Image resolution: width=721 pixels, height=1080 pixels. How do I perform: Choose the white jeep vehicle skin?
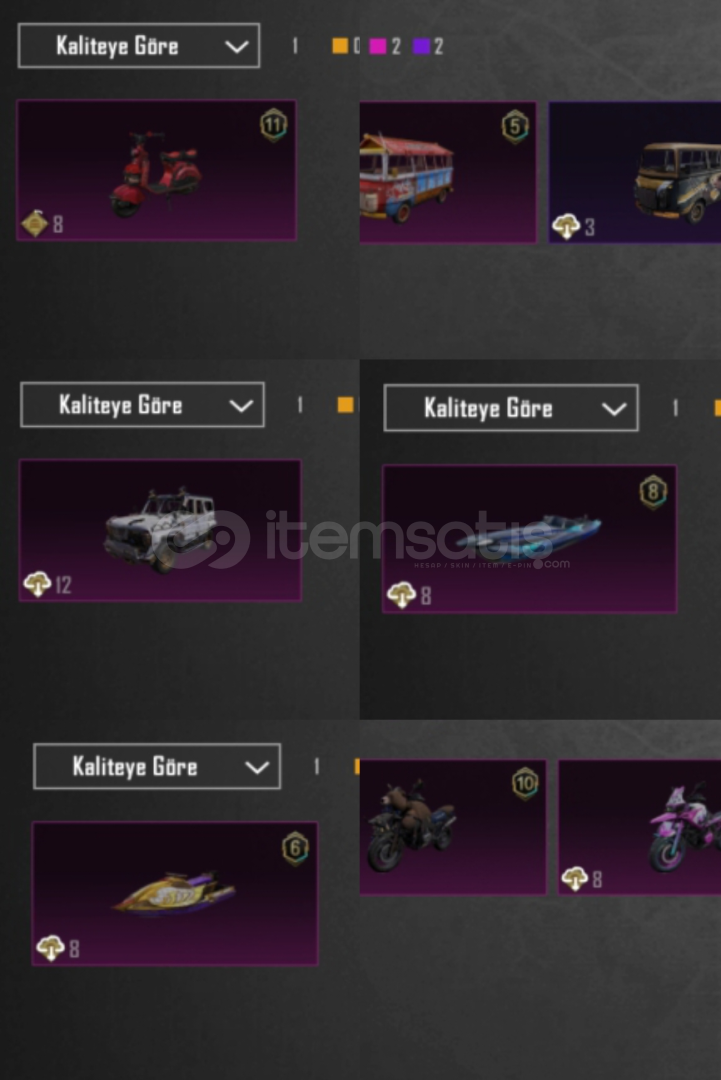point(160,530)
